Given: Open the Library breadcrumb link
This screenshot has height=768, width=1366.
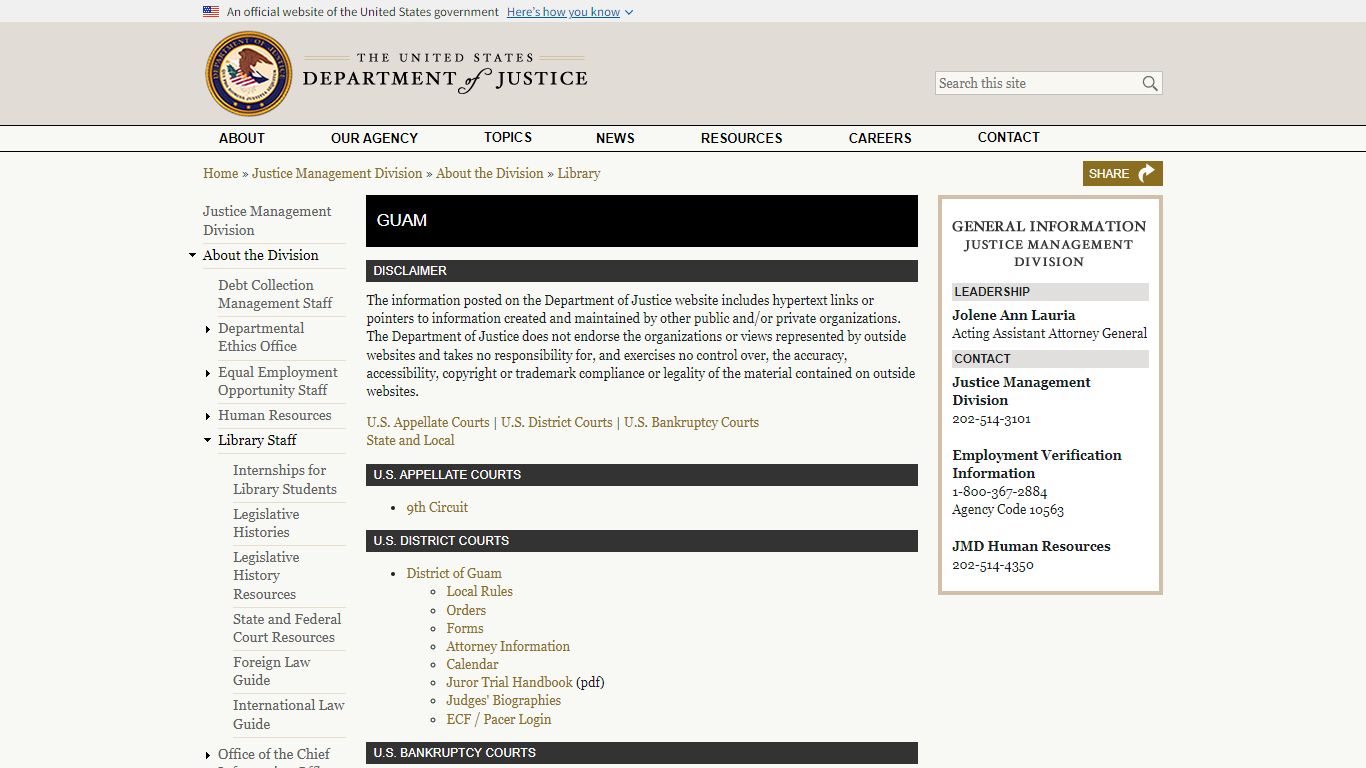Looking at the screenshot, I should click(x=579, y=173).
